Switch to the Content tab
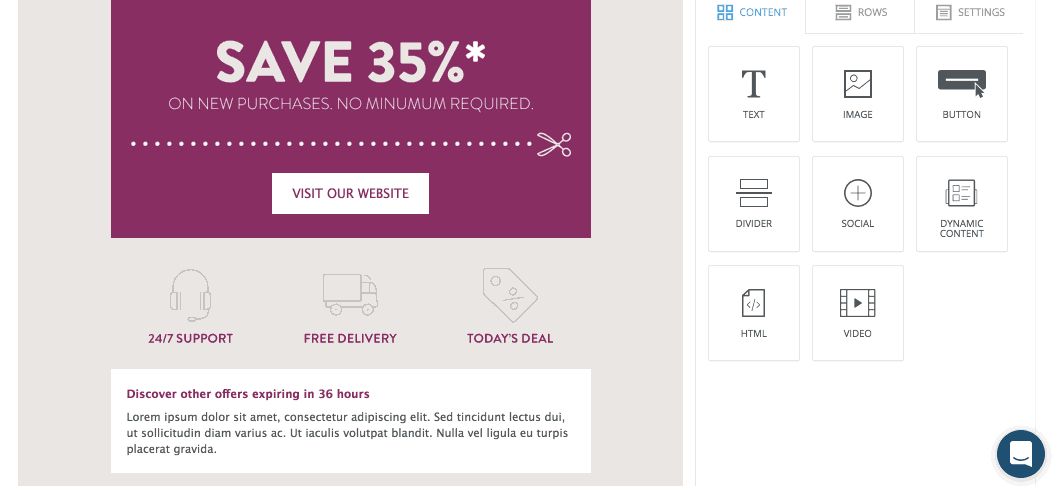 point(752,12)
